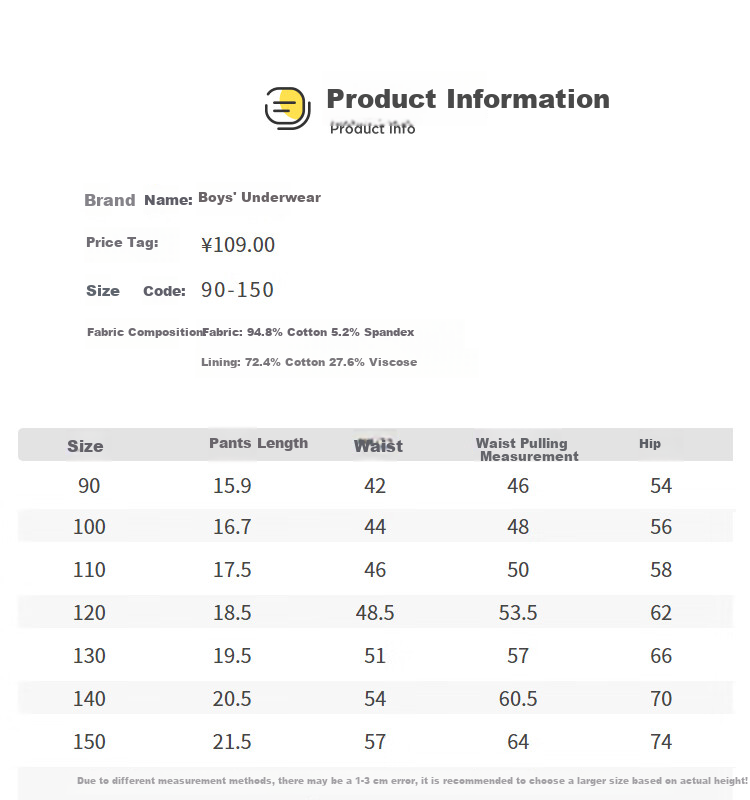Viewport: 750px width, 800px height.
Task: Click the Hip column header
Action: pos(649,443)
